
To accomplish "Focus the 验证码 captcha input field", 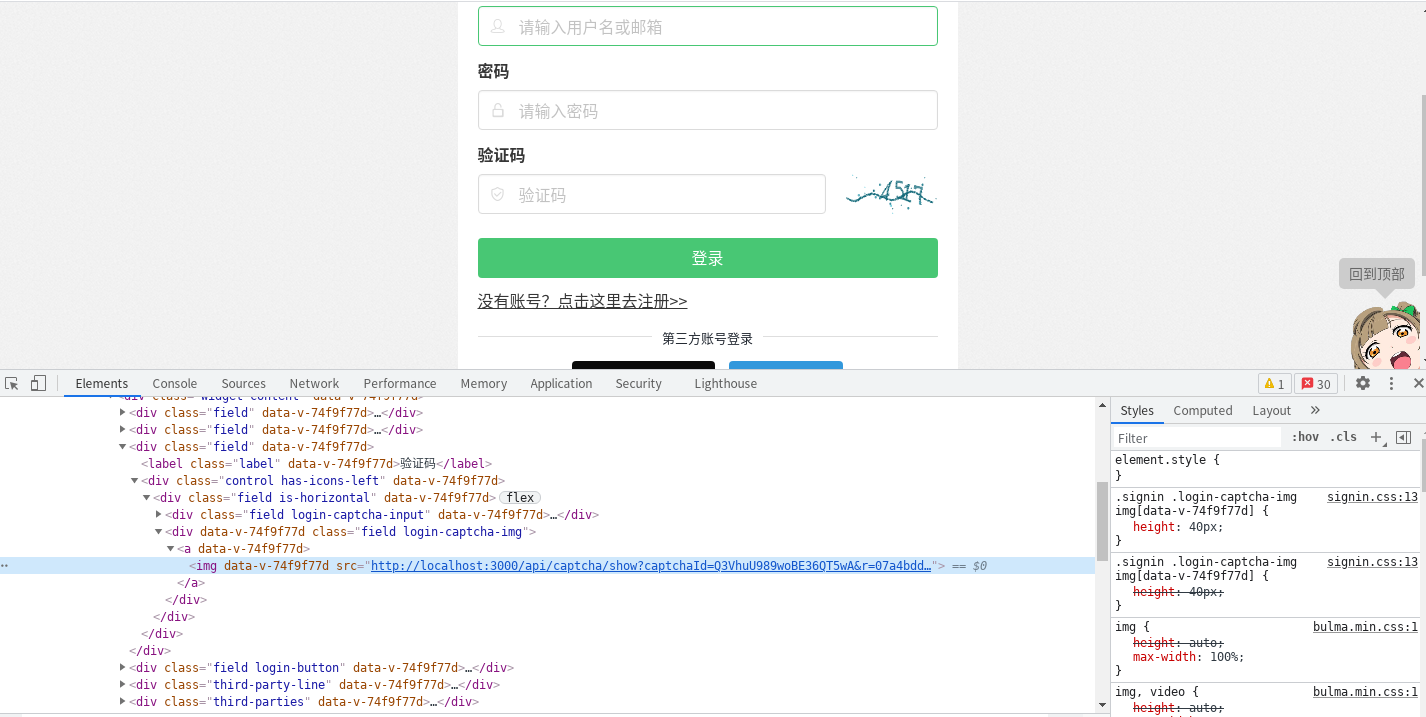I will tap(652, 194).
